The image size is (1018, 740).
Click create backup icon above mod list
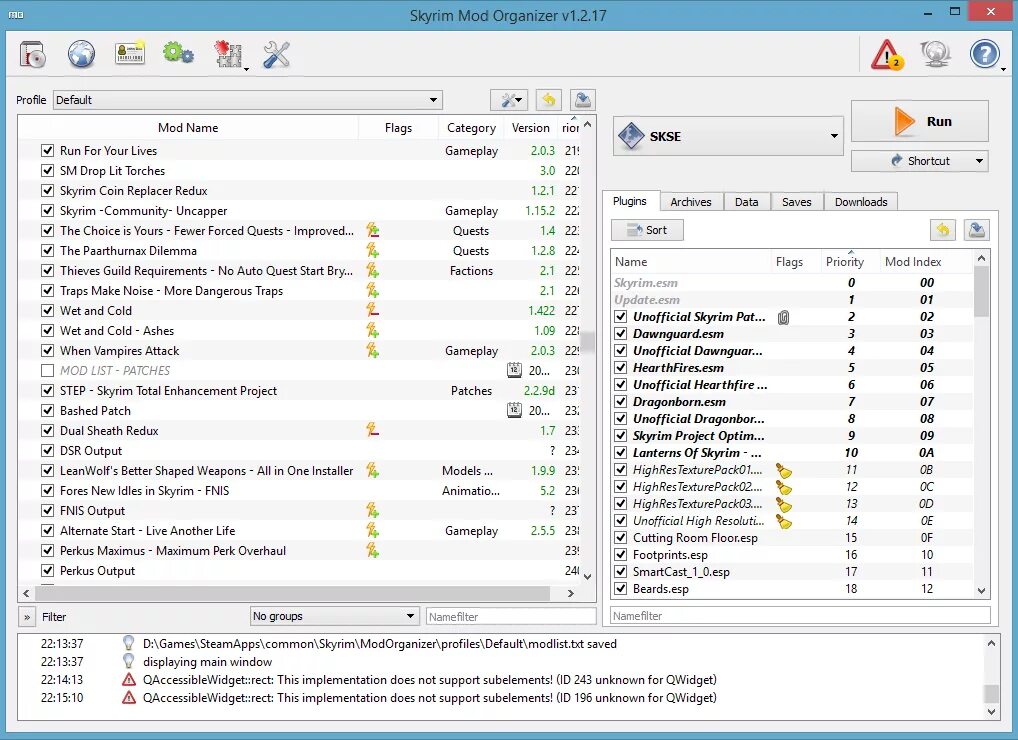[582, 100]
